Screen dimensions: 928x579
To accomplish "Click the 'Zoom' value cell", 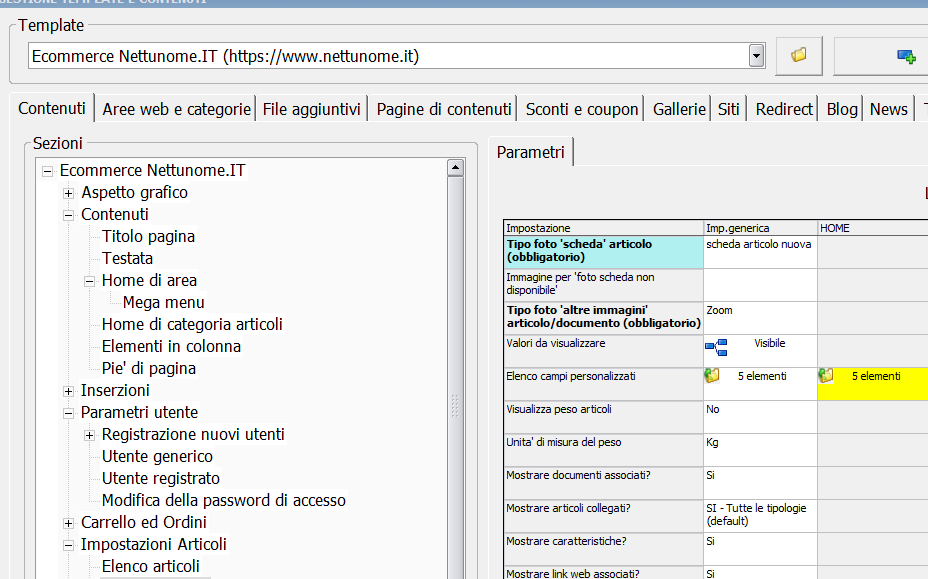I will (761, 319).
